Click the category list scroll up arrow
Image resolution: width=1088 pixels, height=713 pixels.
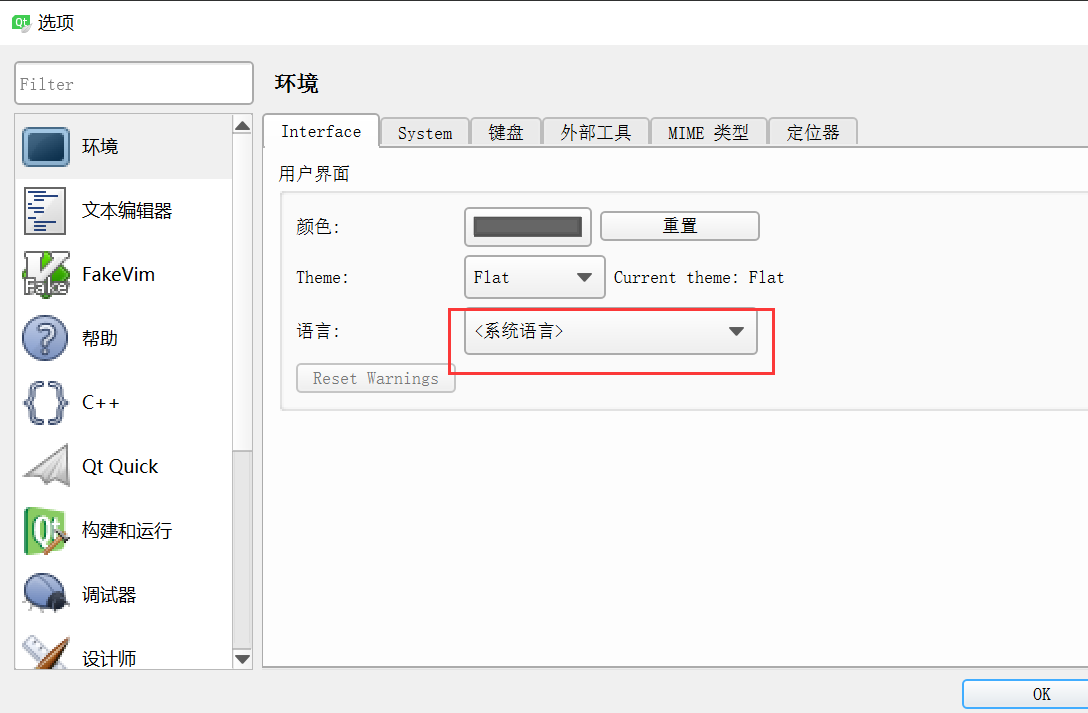[242, 126]
